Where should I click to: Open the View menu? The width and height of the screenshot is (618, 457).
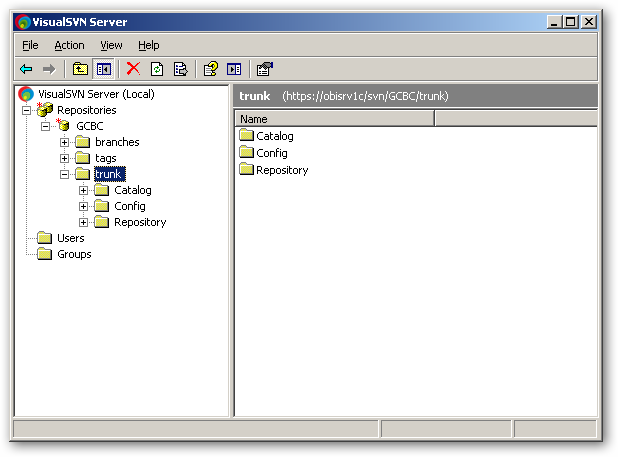coord(111,45)
